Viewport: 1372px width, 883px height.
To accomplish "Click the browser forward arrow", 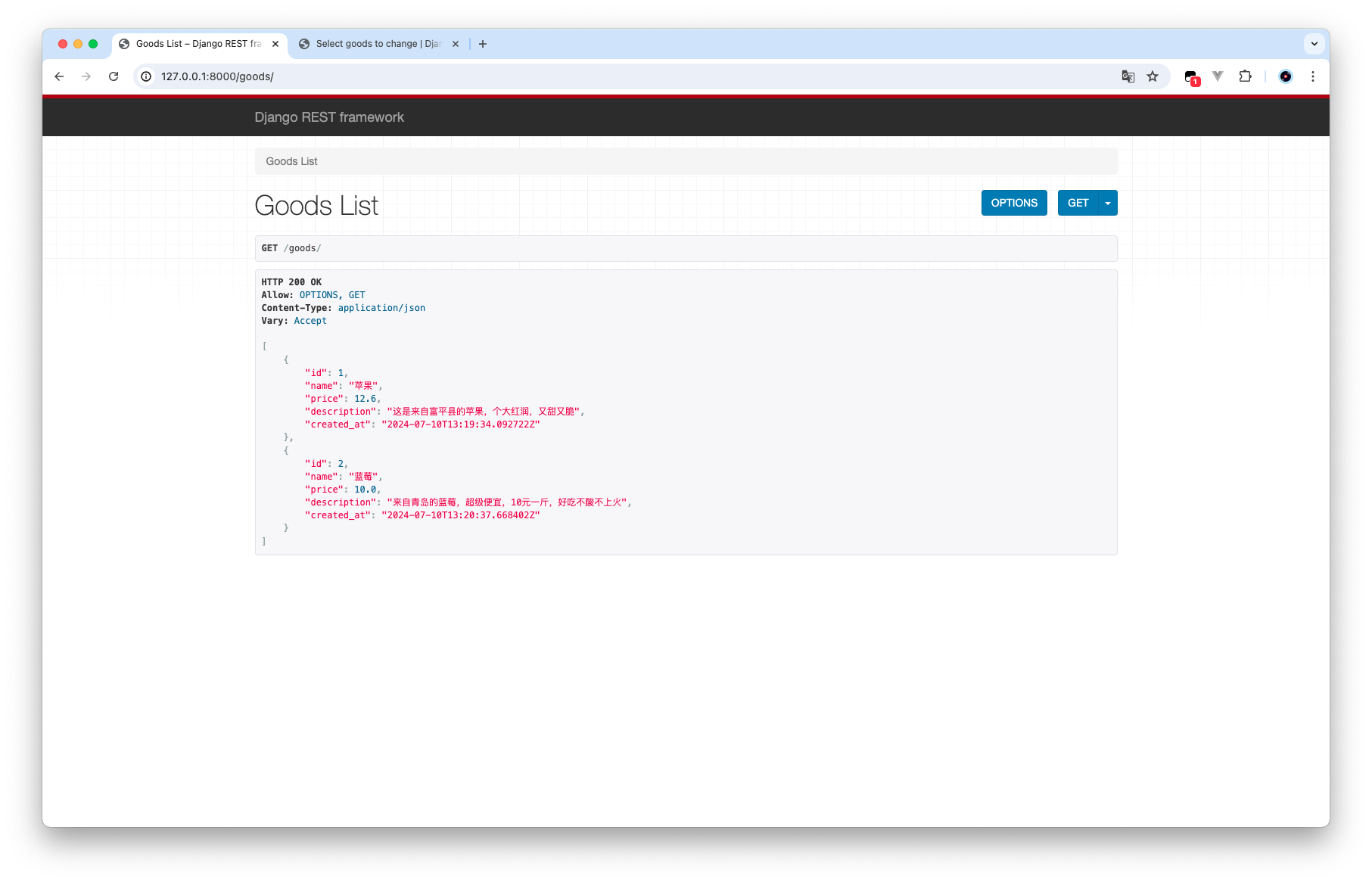I will tap(86, 76).
